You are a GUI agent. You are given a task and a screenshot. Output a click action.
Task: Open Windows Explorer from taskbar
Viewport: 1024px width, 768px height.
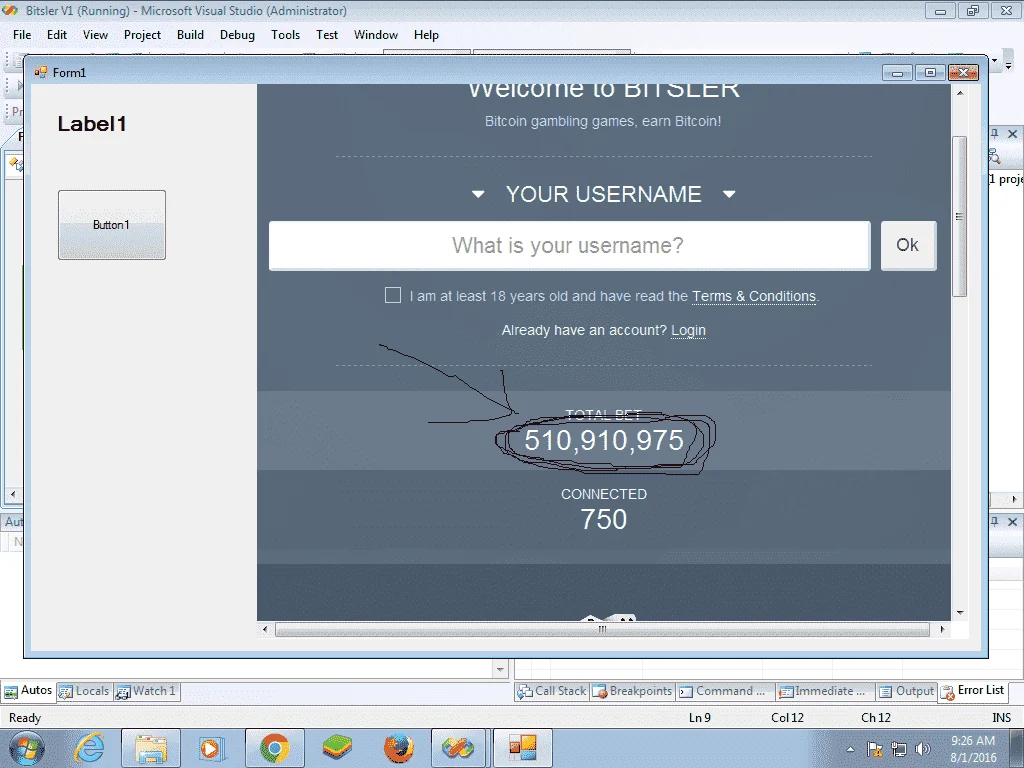click(x=151, y=748)
